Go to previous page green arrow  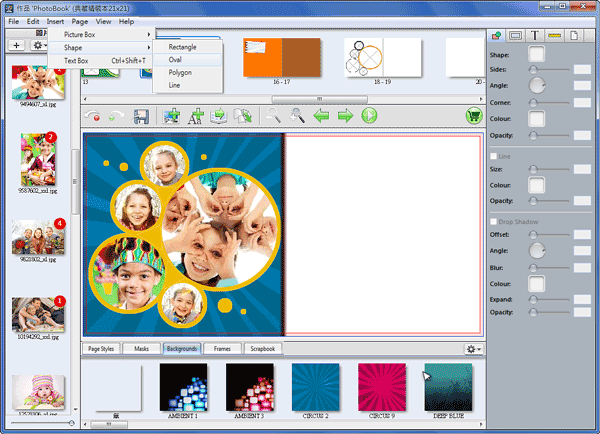[321, 116]
